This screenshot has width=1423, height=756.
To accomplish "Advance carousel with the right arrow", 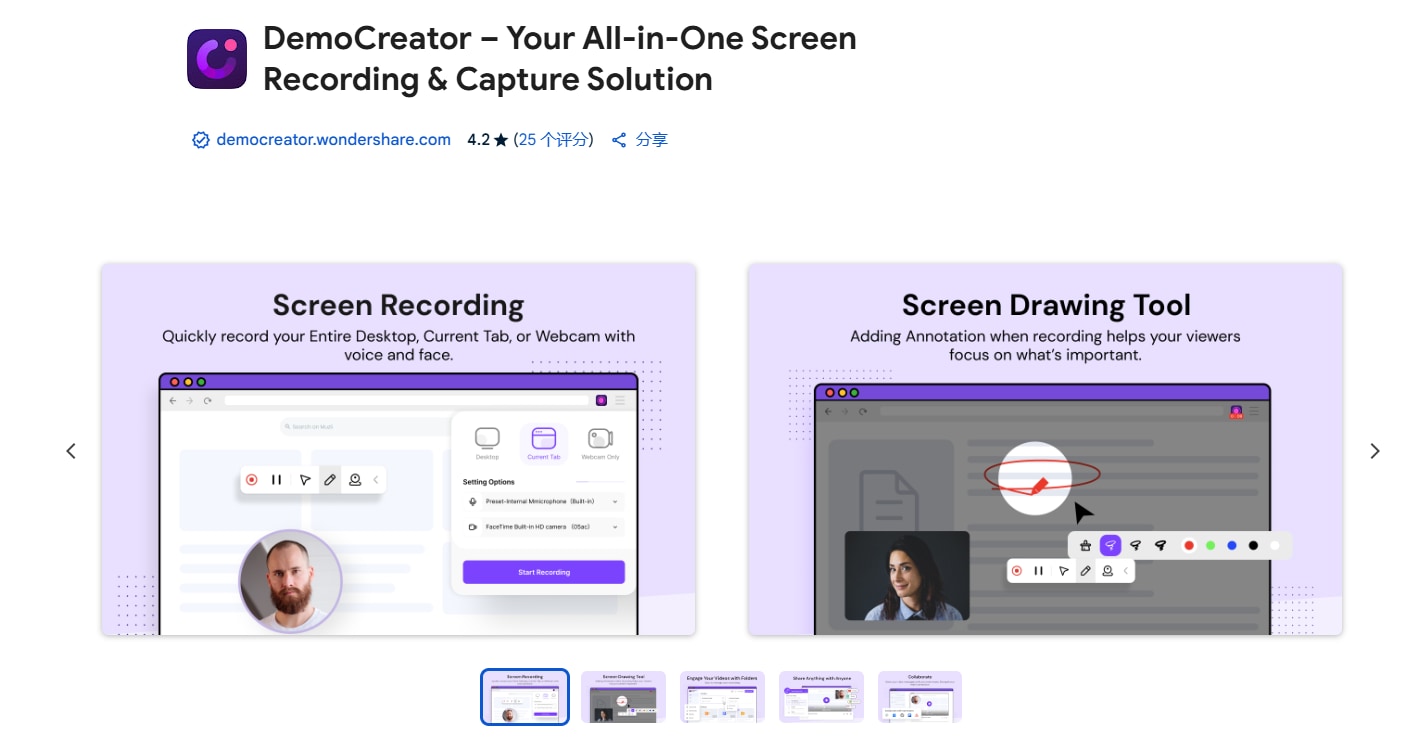I will 1375,451.
